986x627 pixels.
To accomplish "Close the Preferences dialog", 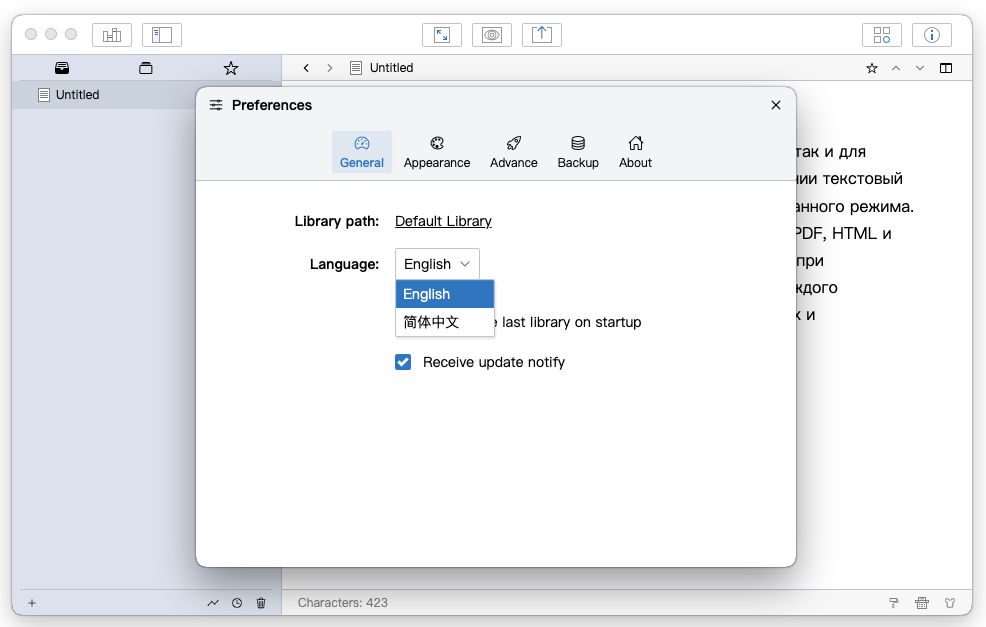I will [x=775, y=105].
